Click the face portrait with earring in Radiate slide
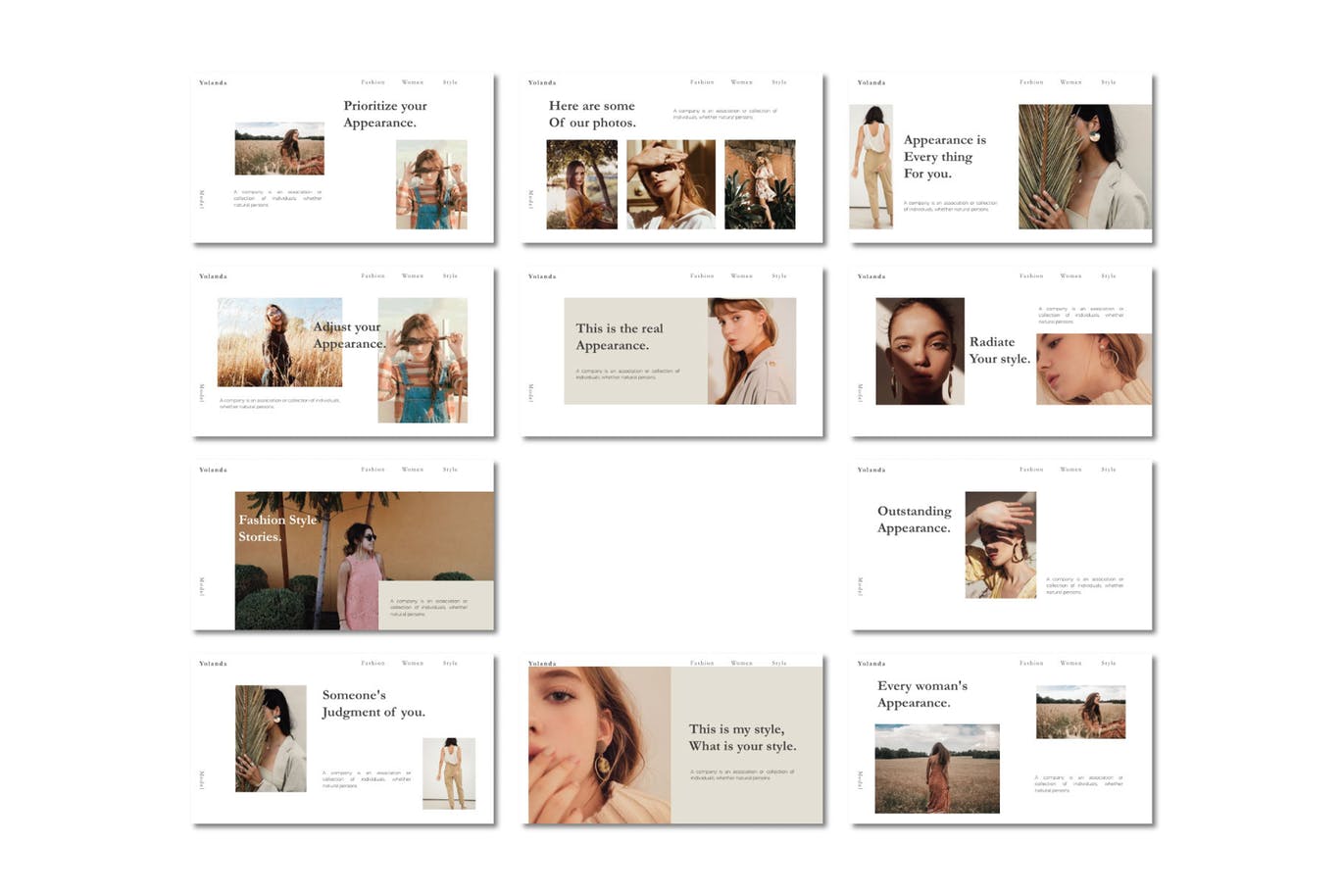 [919, 351]
